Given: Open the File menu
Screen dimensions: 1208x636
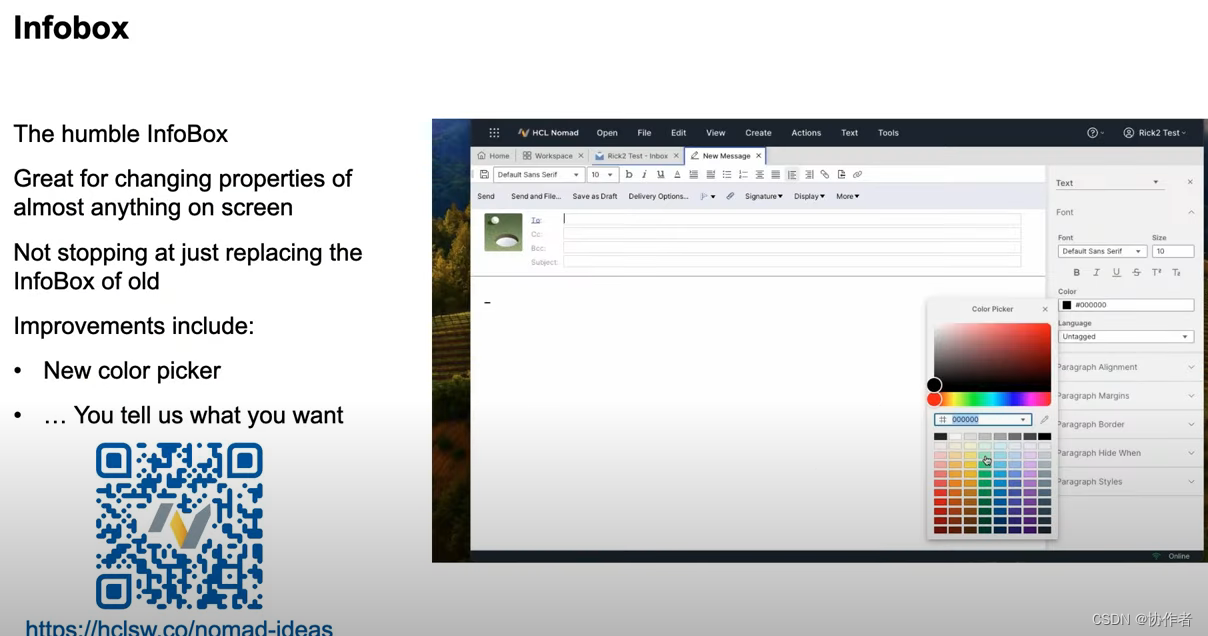Looking at the screenshot, I should 644,133.
